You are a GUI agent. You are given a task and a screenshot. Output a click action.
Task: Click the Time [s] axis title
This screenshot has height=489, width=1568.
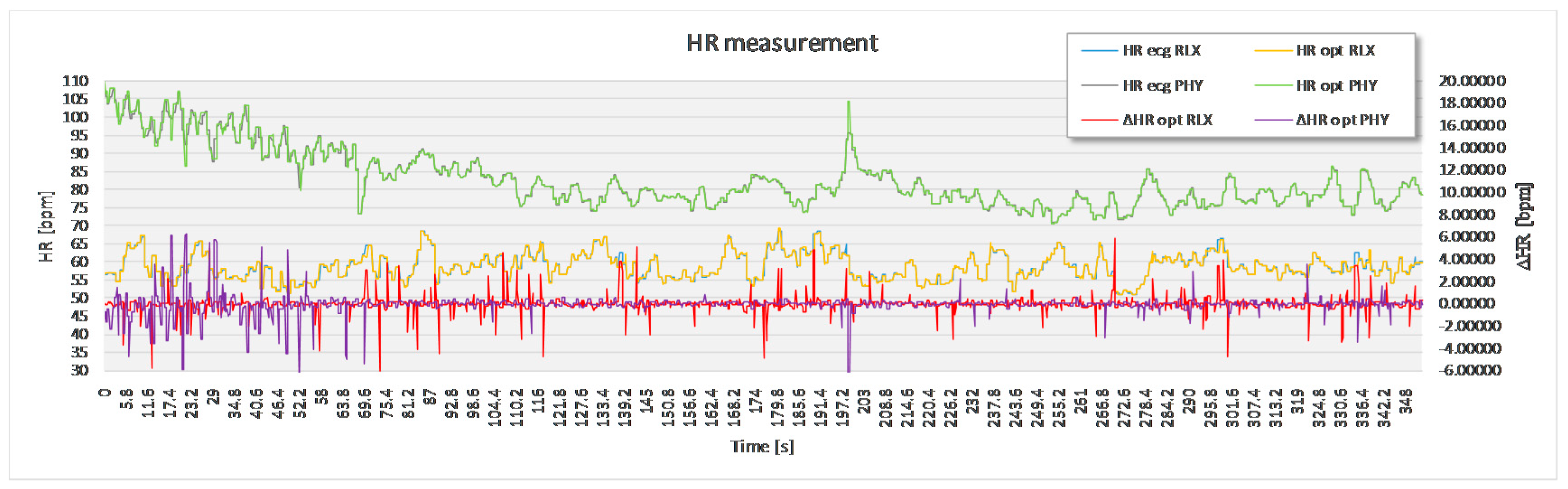pyautogui.click(x=762, y=447)
